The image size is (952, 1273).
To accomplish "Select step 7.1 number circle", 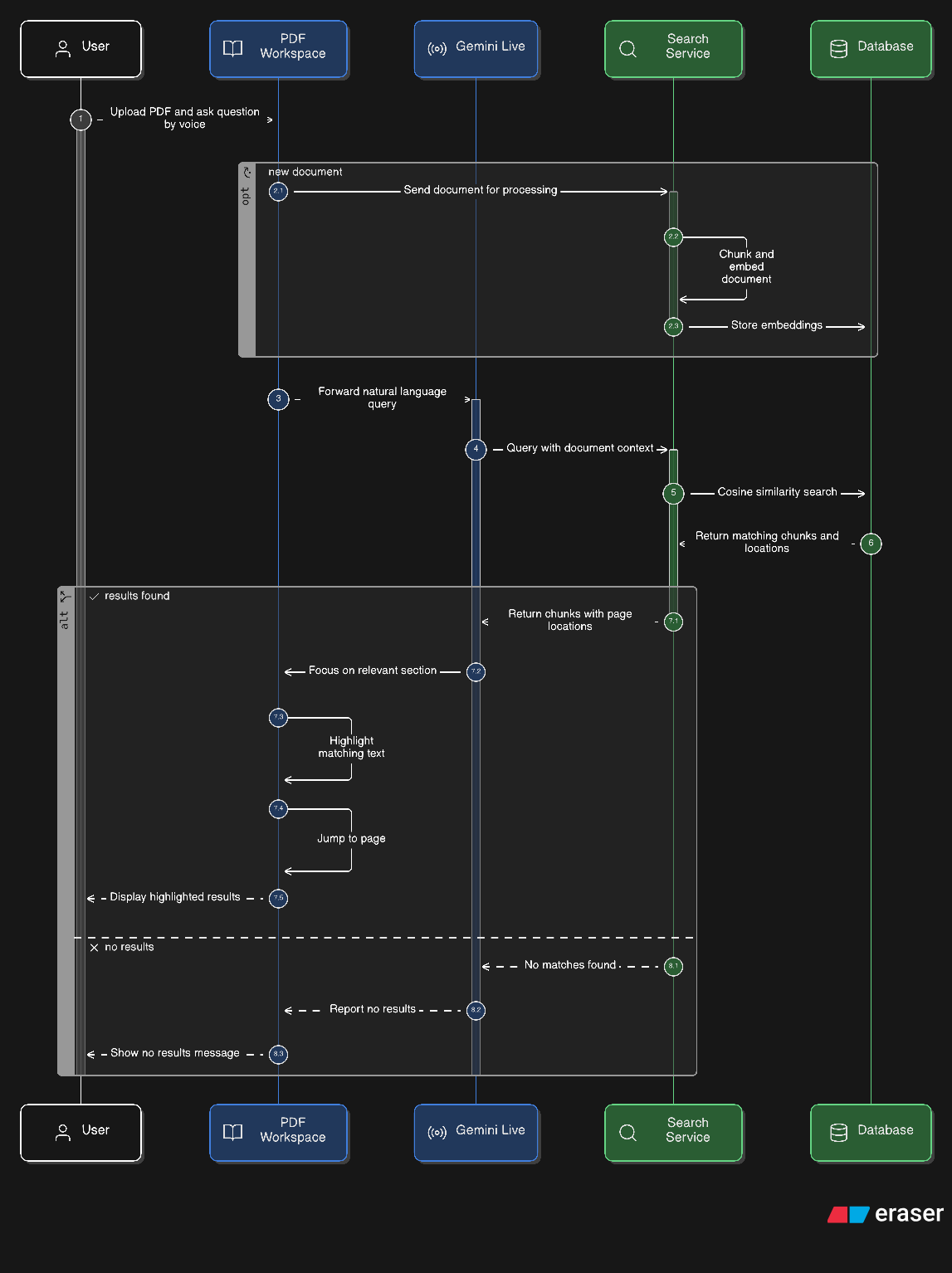I will point(673,622).
